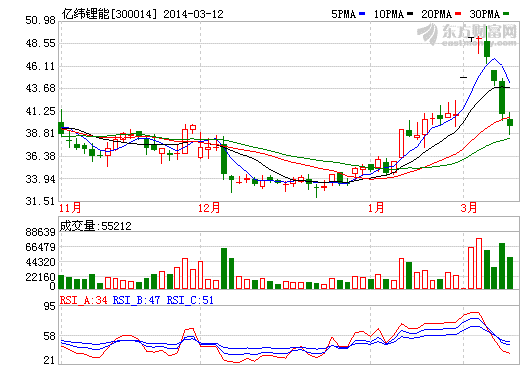Click the 50.98 price axis label
Image resolution: width=520 pixels, height=365 pixels.
point(40,20)
